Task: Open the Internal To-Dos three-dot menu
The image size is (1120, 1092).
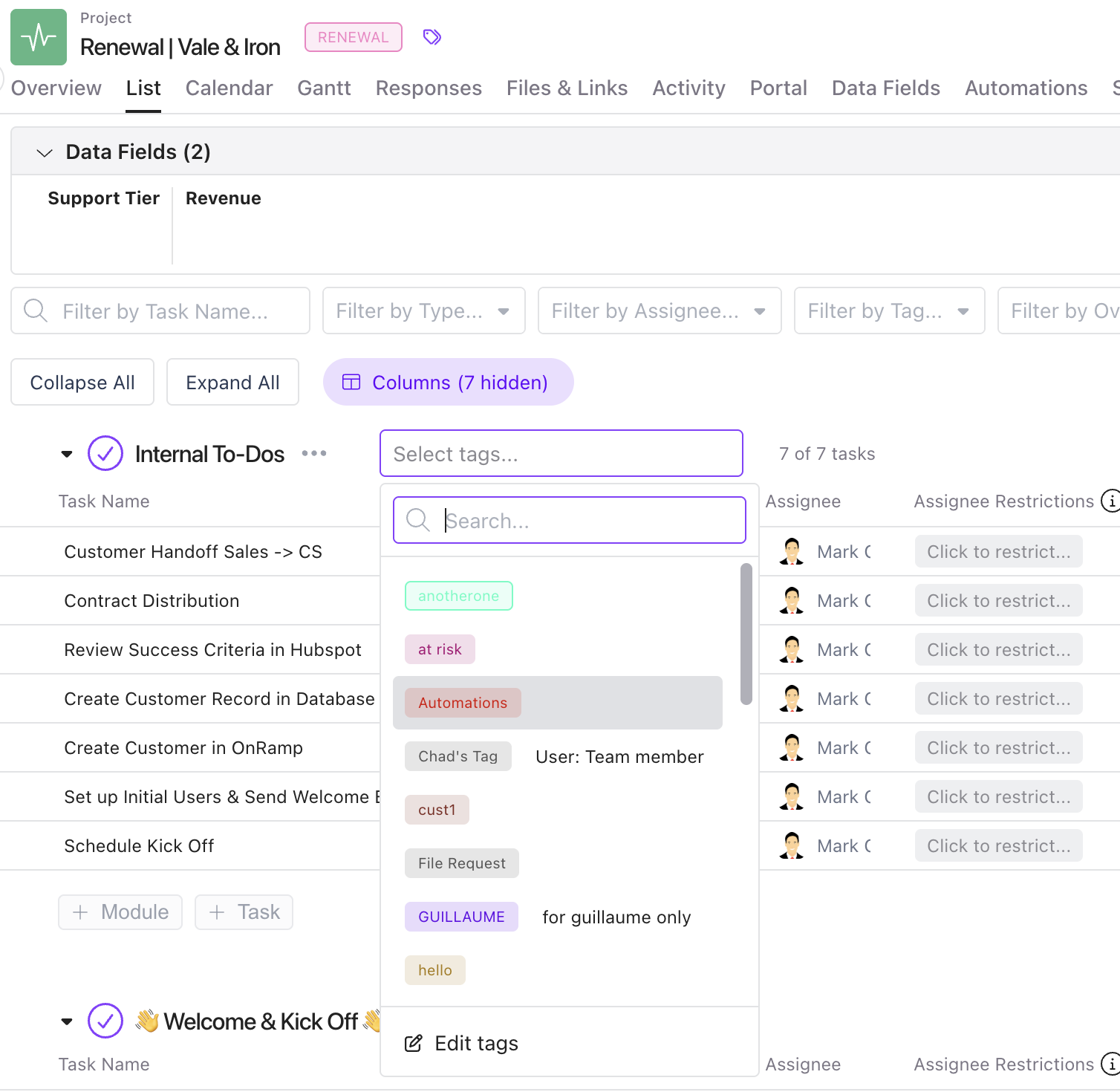Action: pos(314,453)
